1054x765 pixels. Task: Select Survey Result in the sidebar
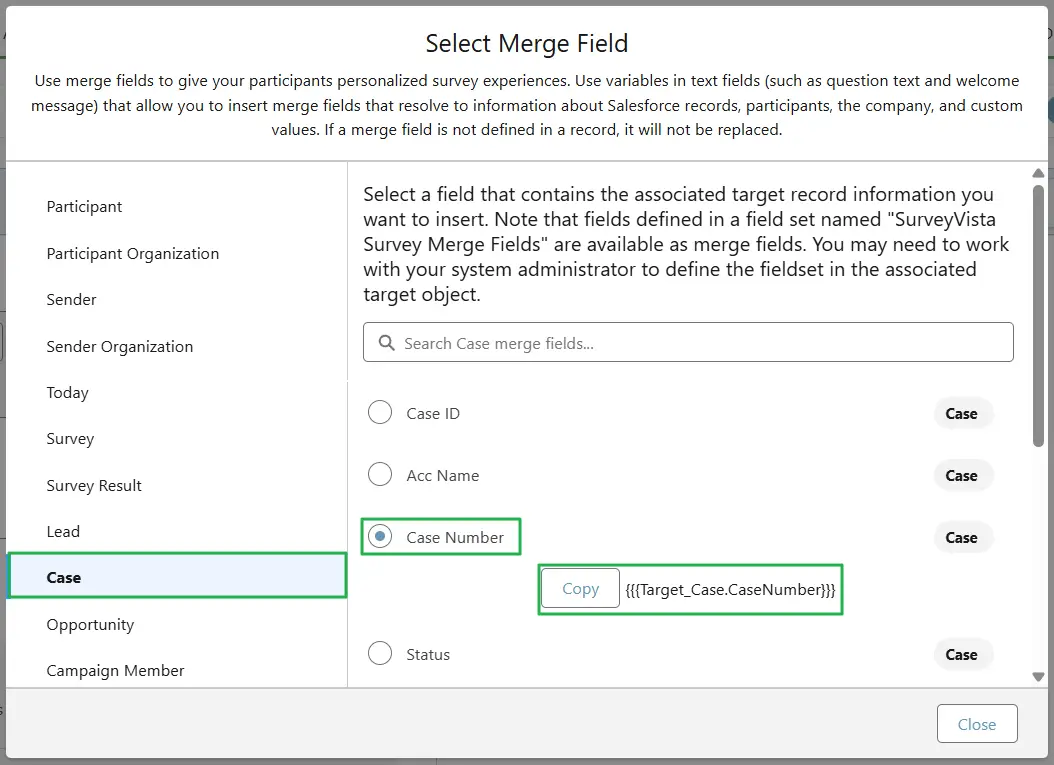[94, 485]
